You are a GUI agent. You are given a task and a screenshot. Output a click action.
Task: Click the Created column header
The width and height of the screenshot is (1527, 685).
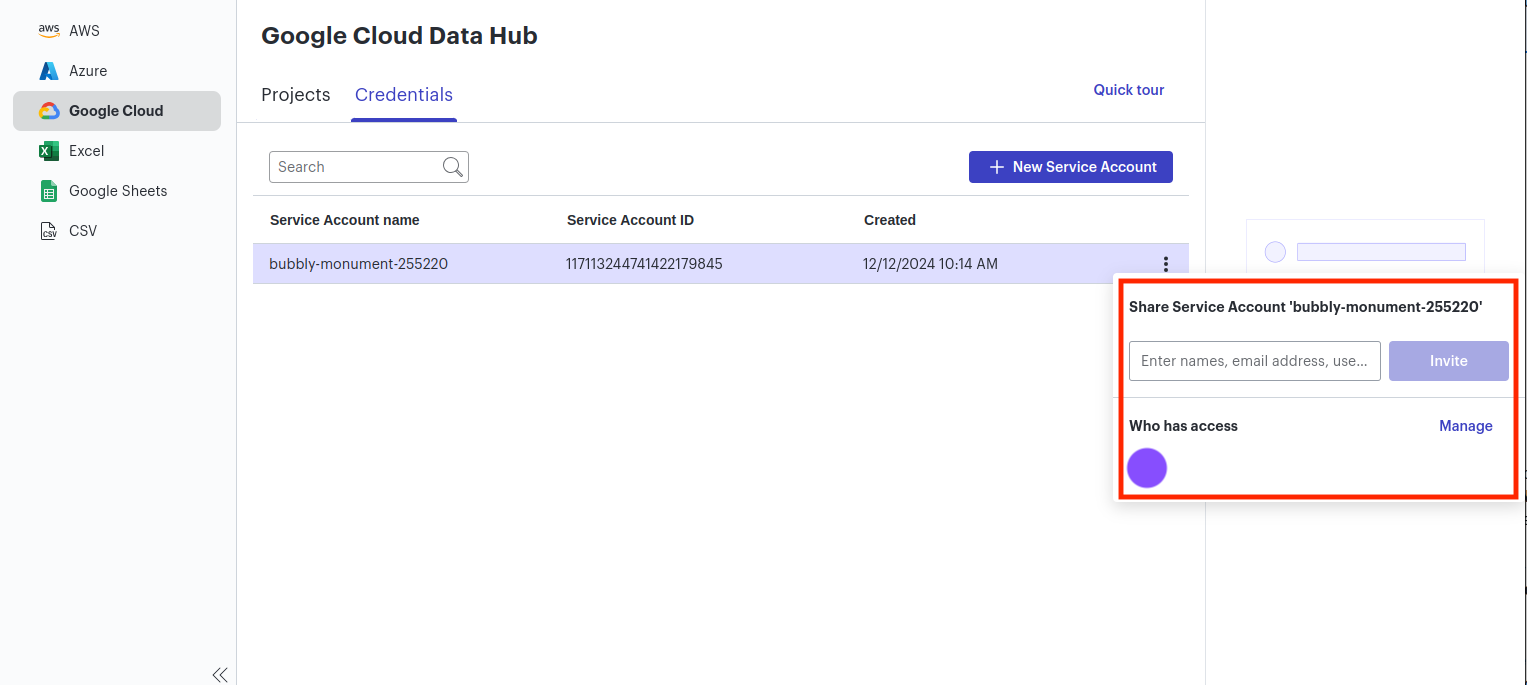coord(890,220)
